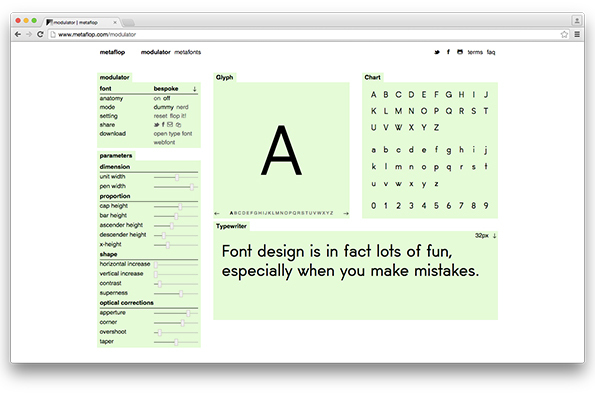The height and width of the screenshot is (395, 595).
Task: Open the Twitter icon beside terms link
Action: pyautogui.click(x=437, y=52)
